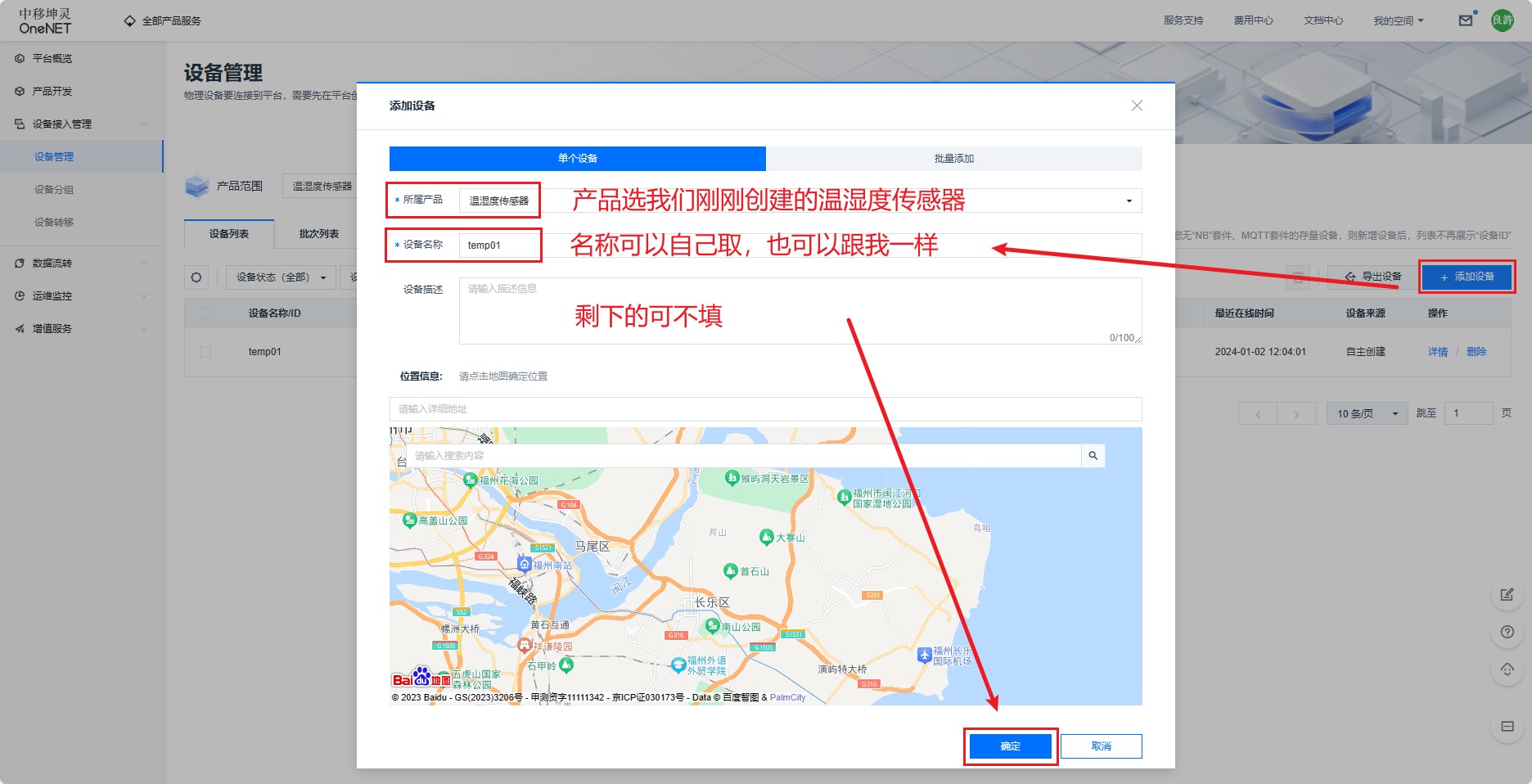Click the trash delete icon in toolbar
This screenshot has height=784, width=1532.
point(1297,277)
